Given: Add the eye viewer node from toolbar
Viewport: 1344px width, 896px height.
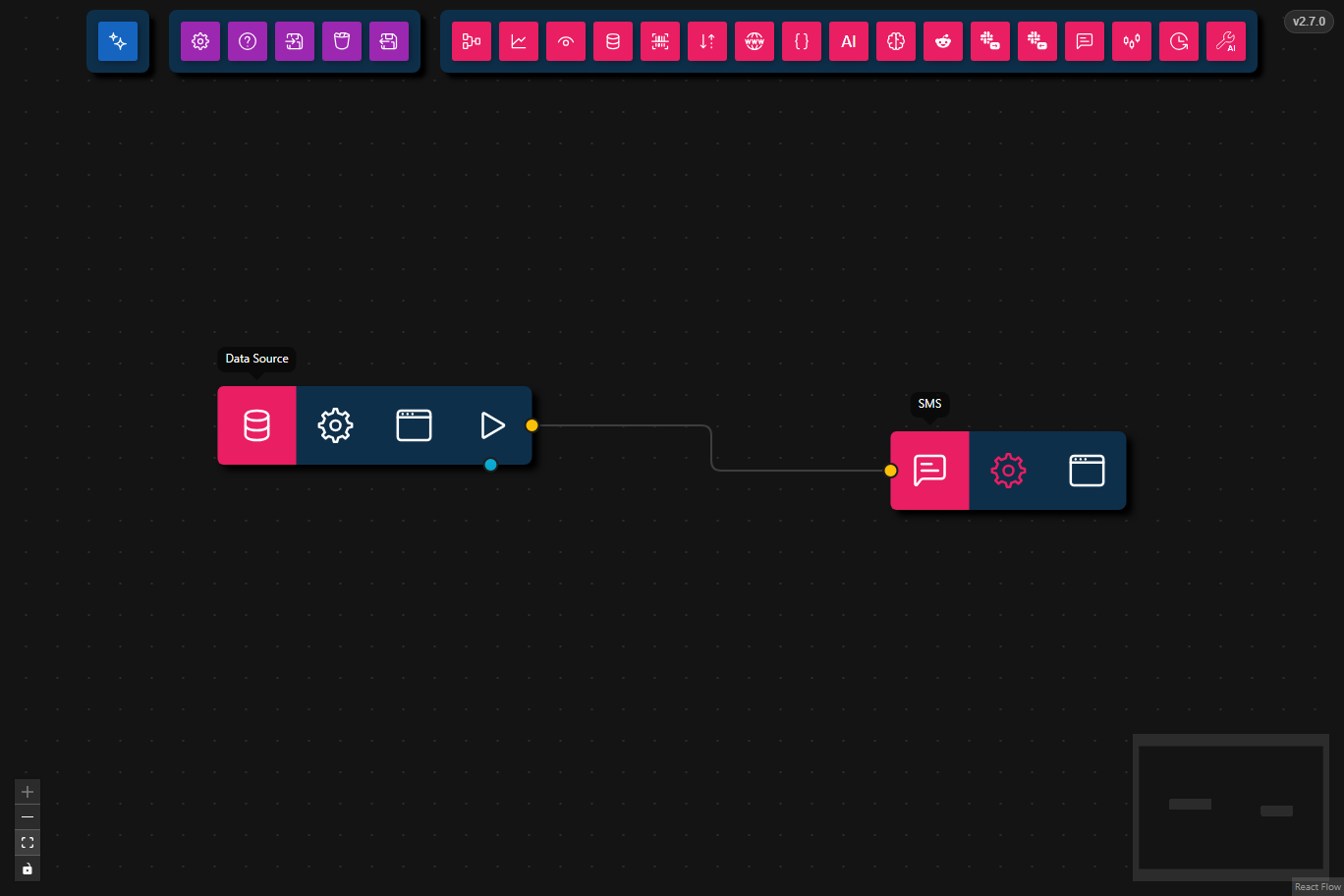Looking at the screenshot, I should (x=566, y=41).
